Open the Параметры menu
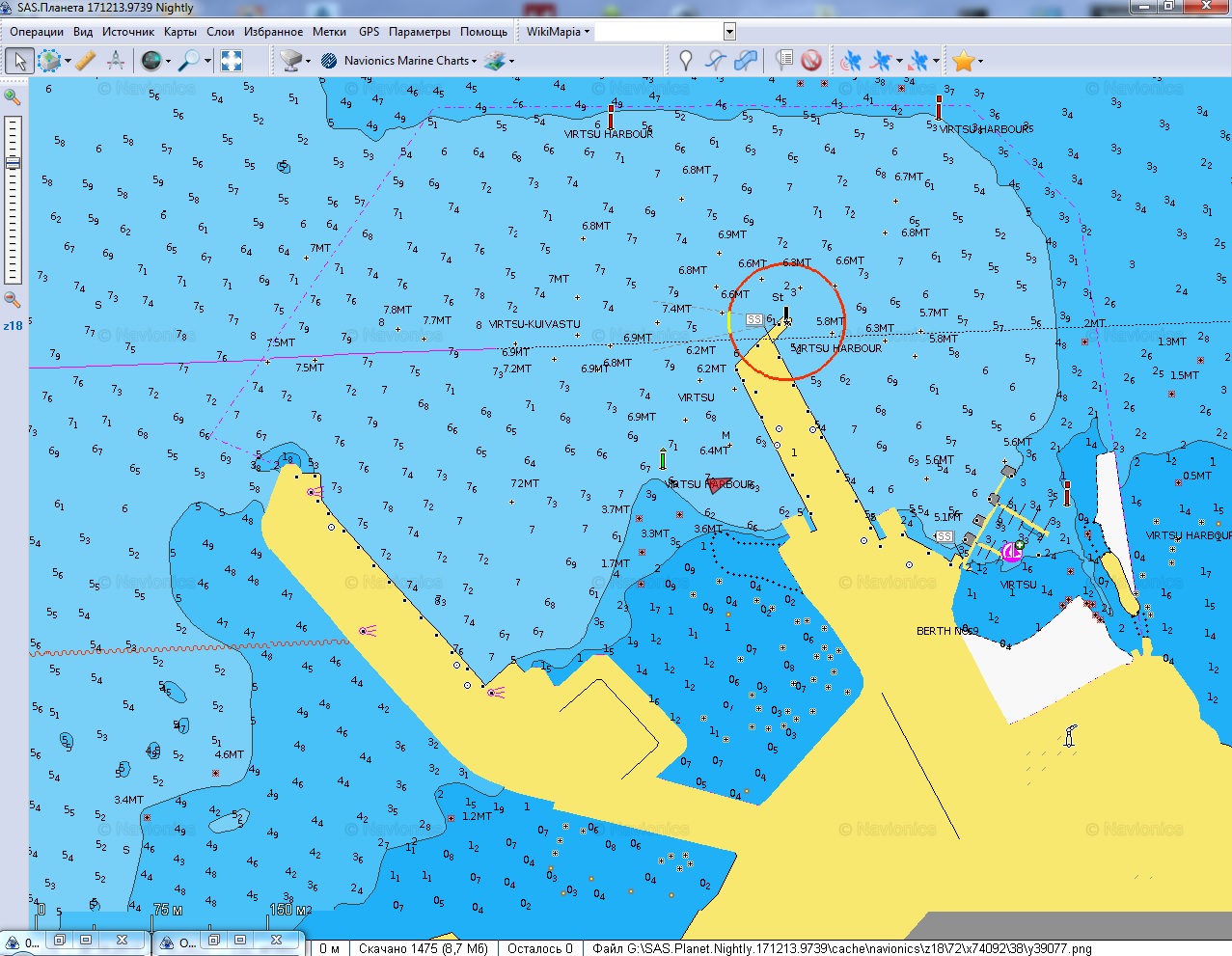 click(420, 32)
